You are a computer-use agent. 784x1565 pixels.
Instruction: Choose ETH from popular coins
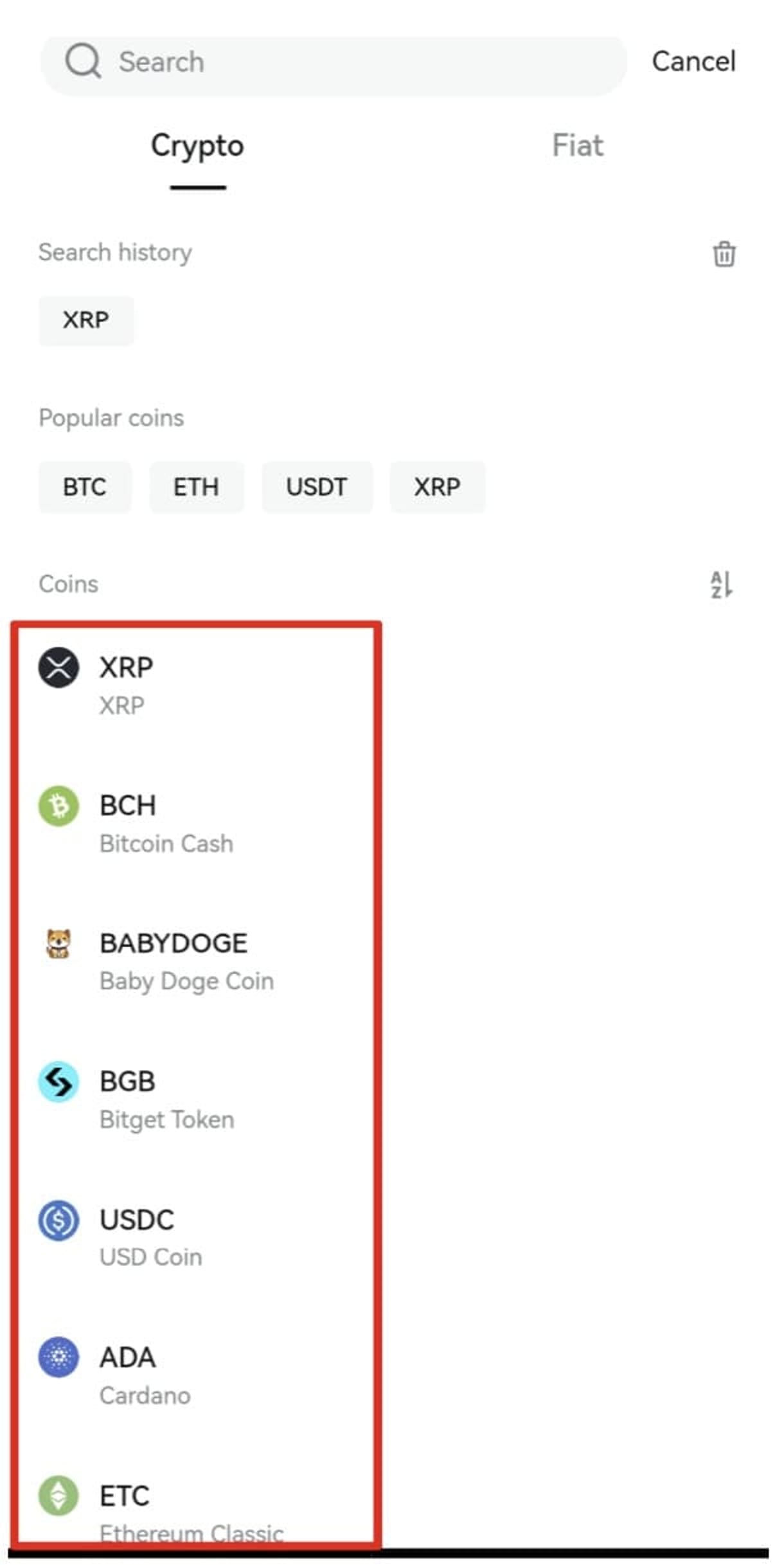pyautogui.click(x=197, y=487)
